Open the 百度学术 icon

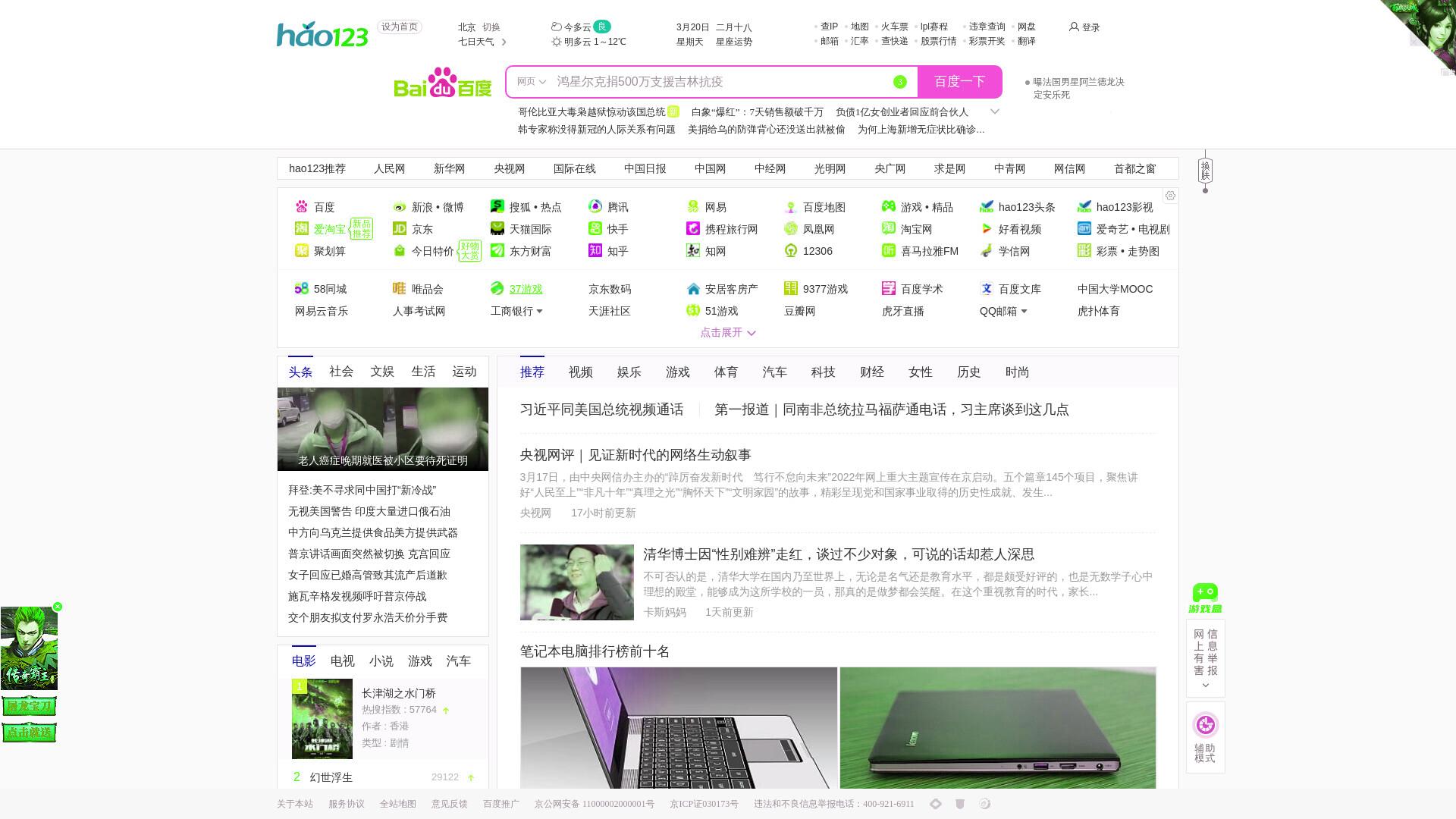(x=889, y=289)
